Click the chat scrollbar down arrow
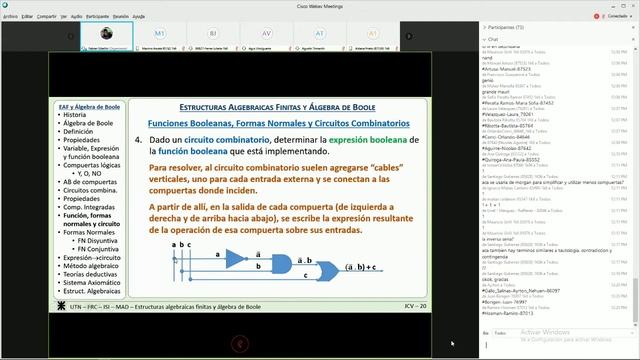The height and width of the screenshot is (360, 640). point(635,325)
